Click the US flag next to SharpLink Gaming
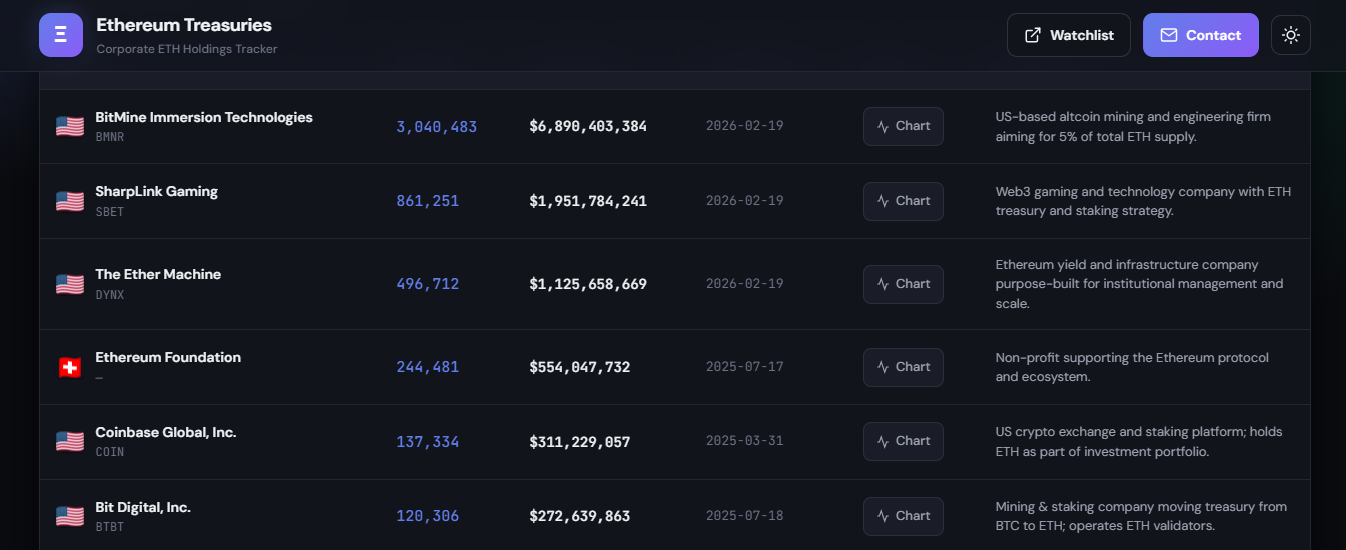 click(70, 201)
